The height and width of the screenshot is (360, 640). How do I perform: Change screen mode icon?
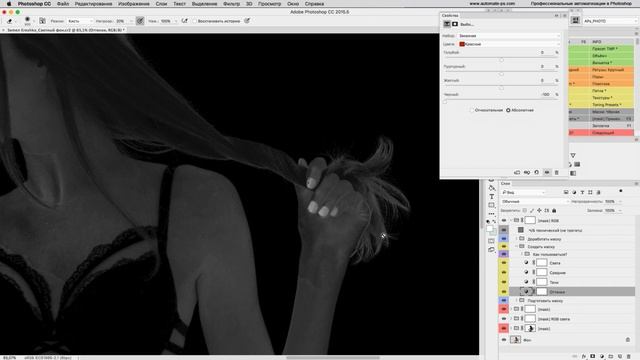click(491, 249)
